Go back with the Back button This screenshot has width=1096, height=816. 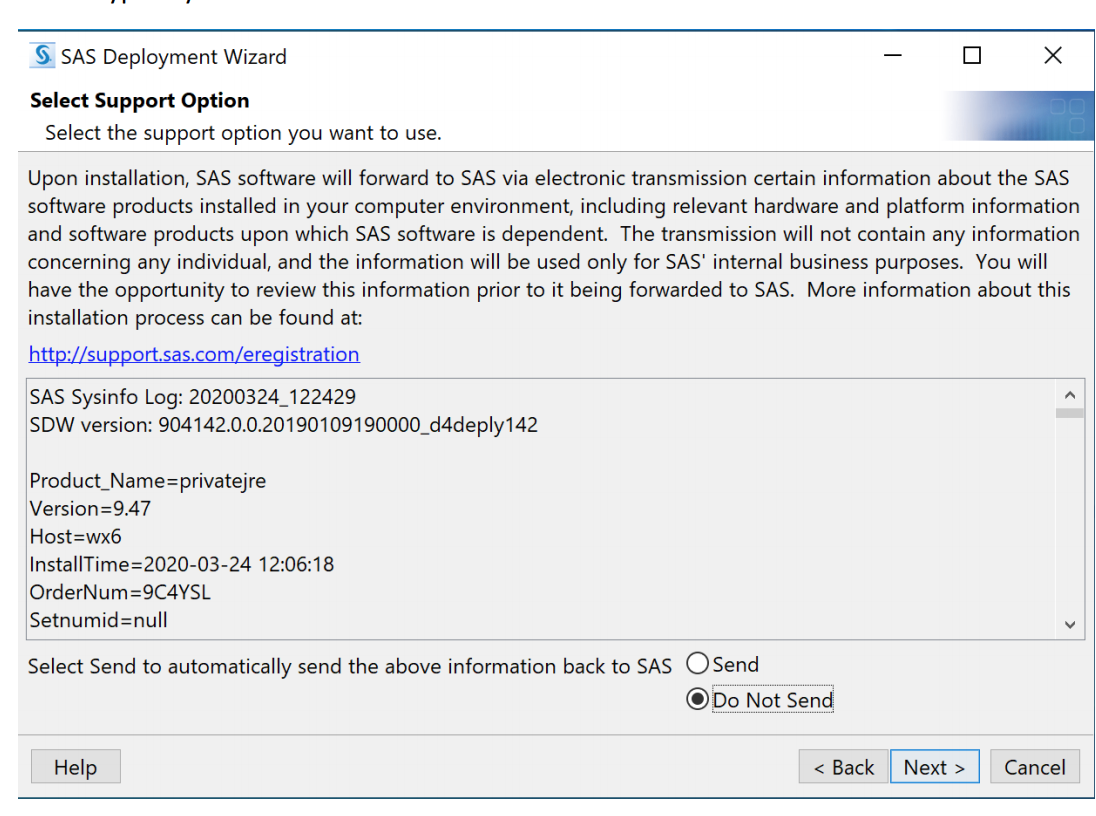844,767
